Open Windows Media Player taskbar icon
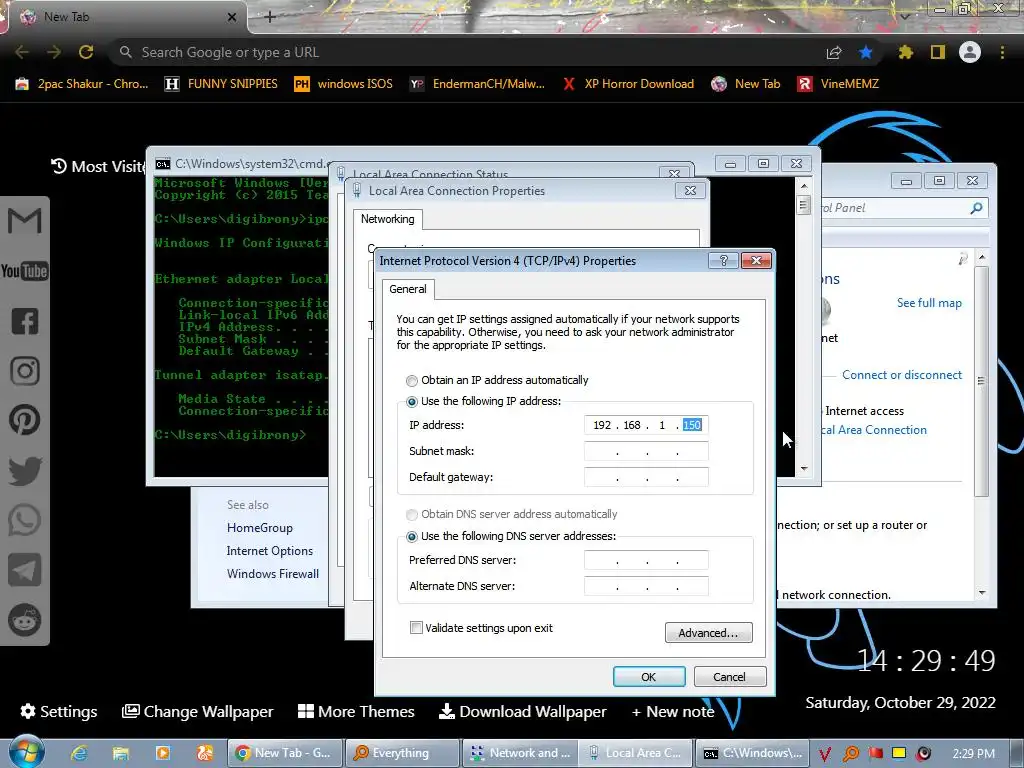Screen dimensions: 1024x768 coord(163,753)
